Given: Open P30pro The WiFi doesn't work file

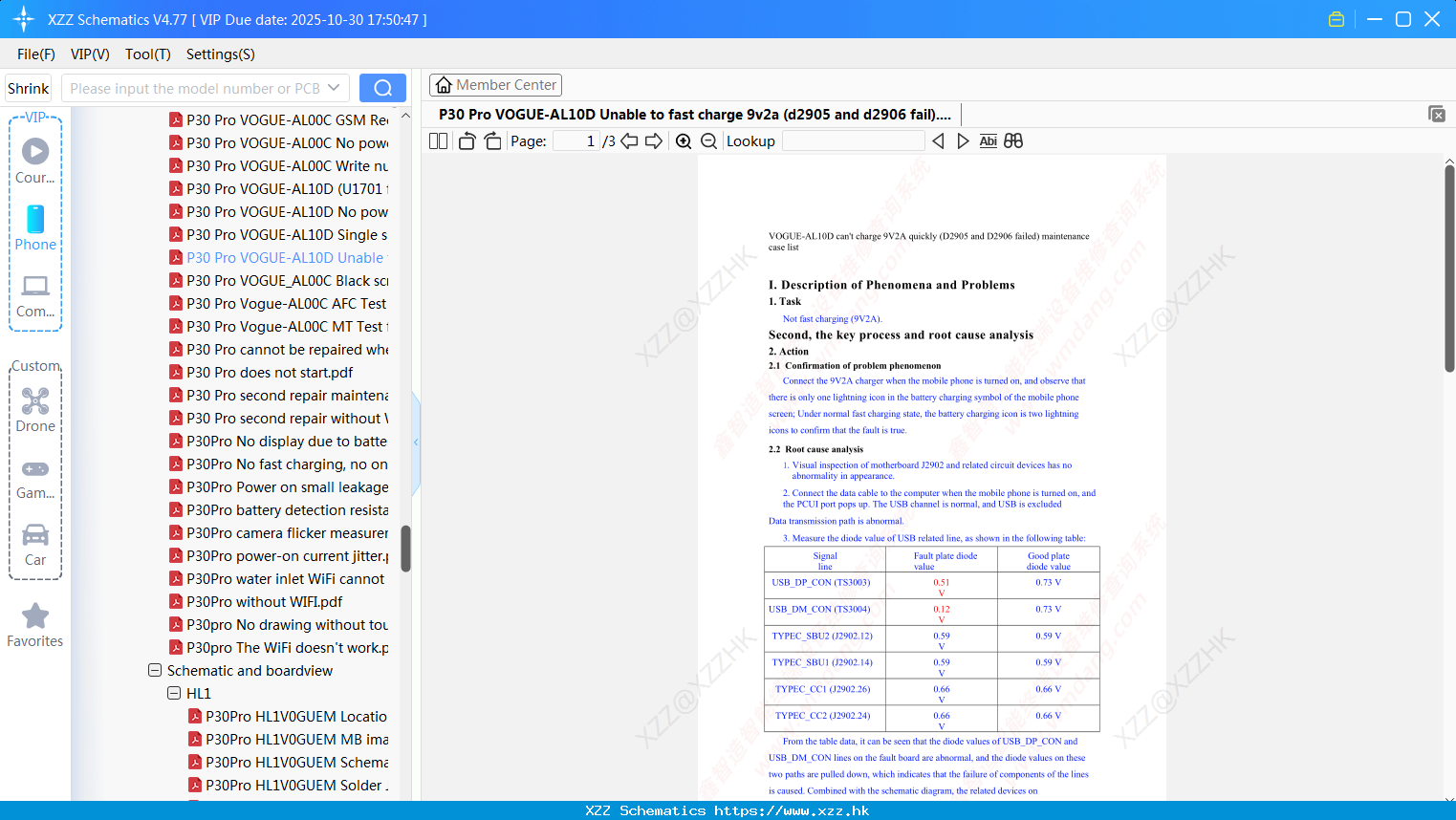Looking at the screenshot, I should click(x=279, y=647).
